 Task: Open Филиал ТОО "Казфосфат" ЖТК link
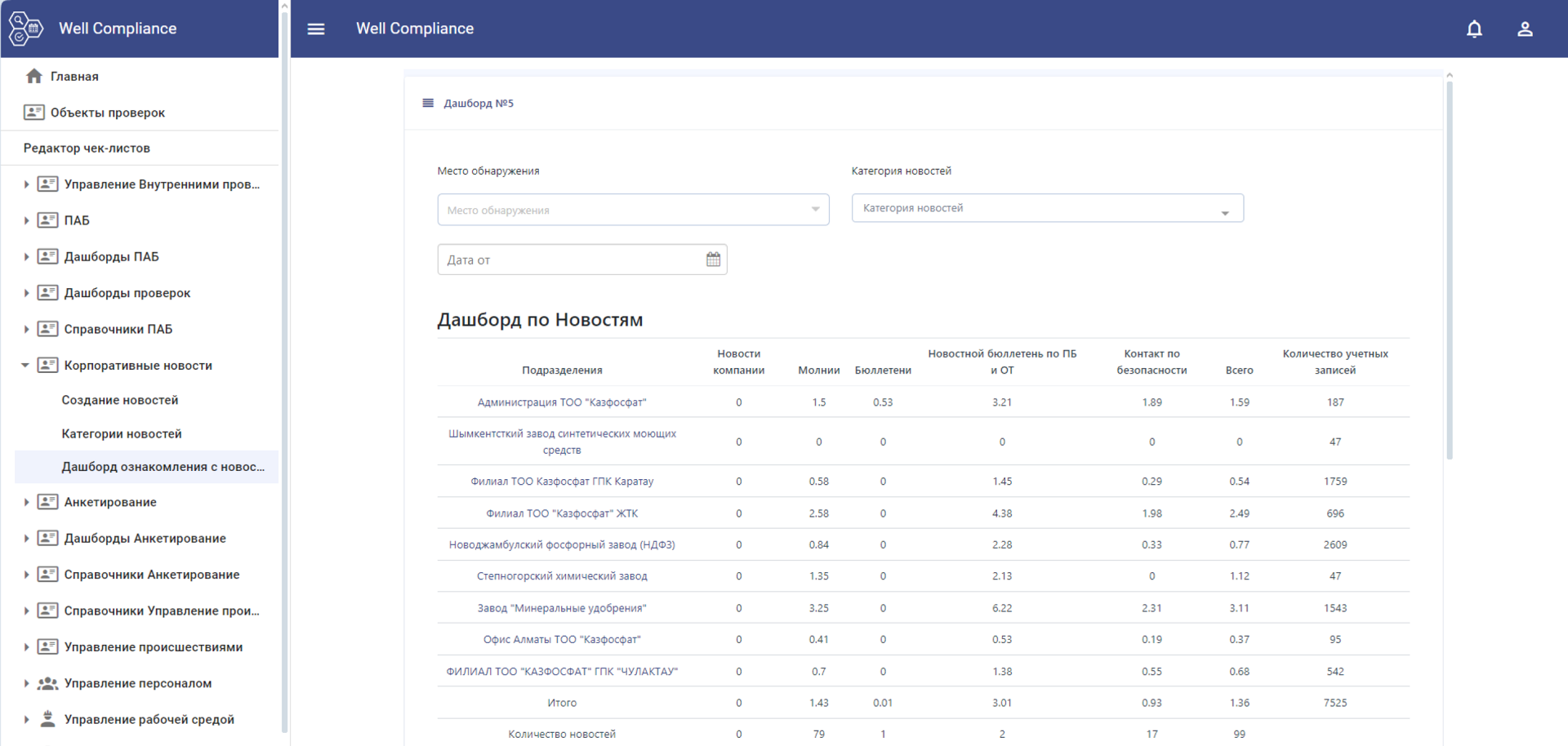(562, 513)
